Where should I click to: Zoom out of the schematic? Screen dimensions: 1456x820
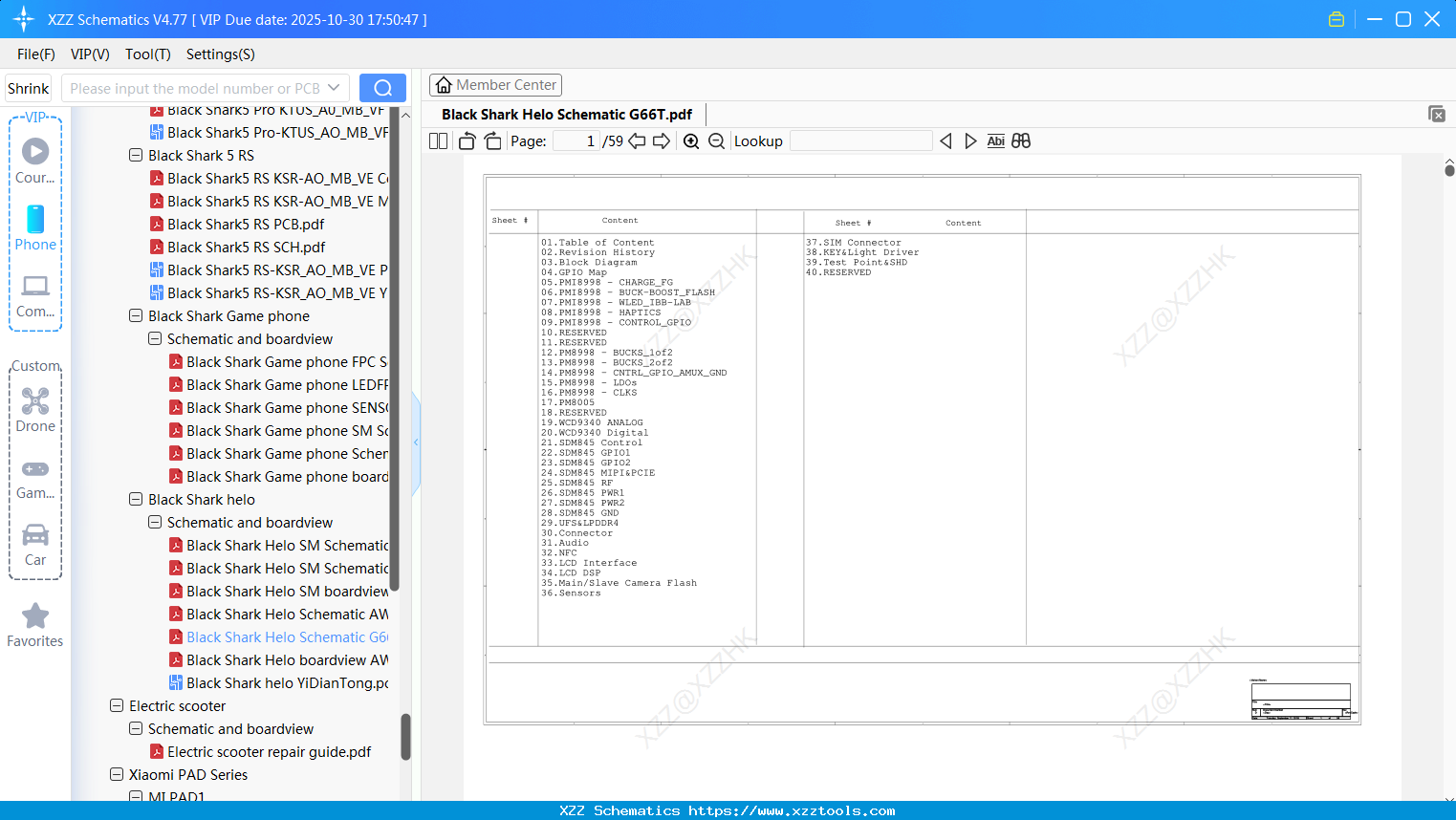click(716, 141)
